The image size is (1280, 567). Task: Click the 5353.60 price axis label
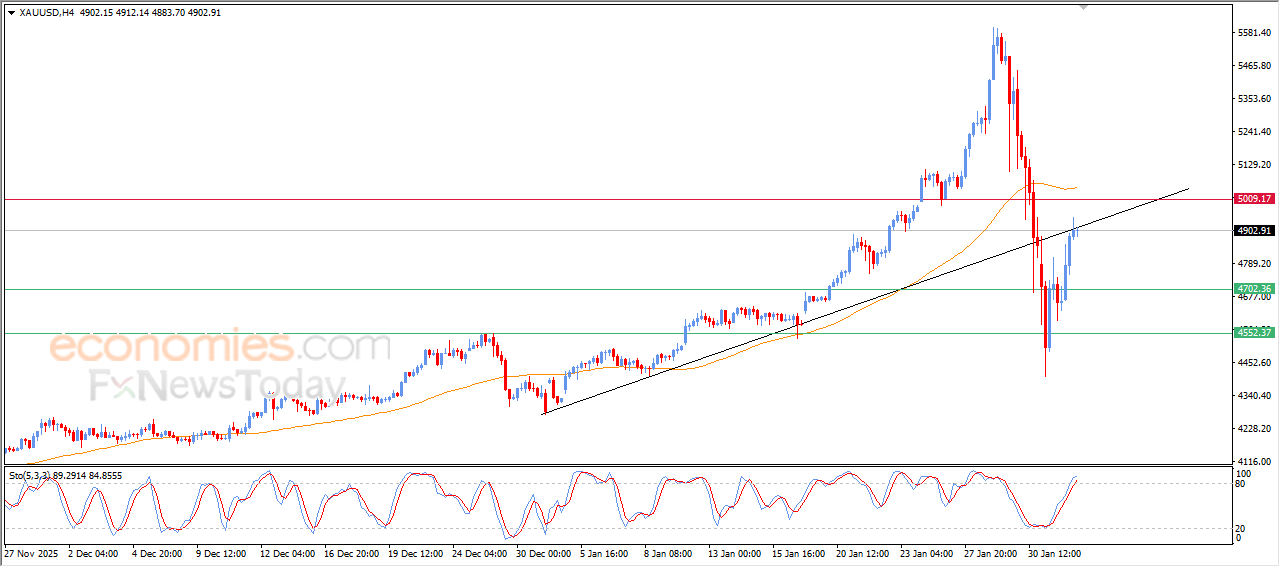(1254, 99)
